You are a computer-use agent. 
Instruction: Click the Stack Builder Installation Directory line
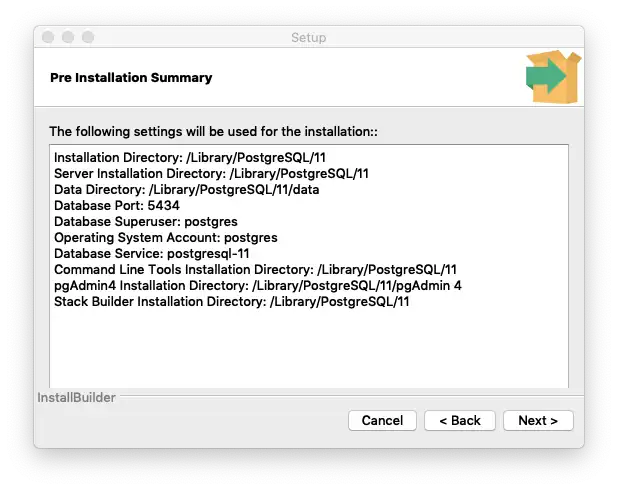coord(232,302)
